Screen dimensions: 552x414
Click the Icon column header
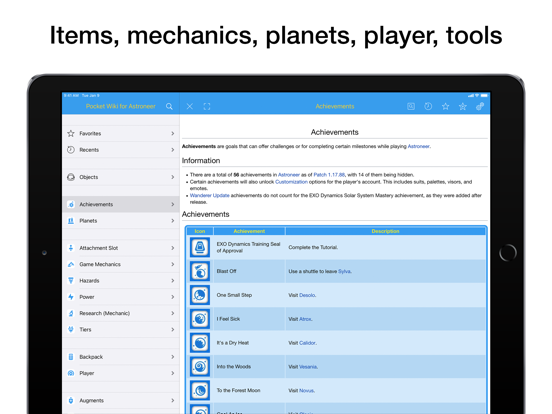click(x=200, y=231)
